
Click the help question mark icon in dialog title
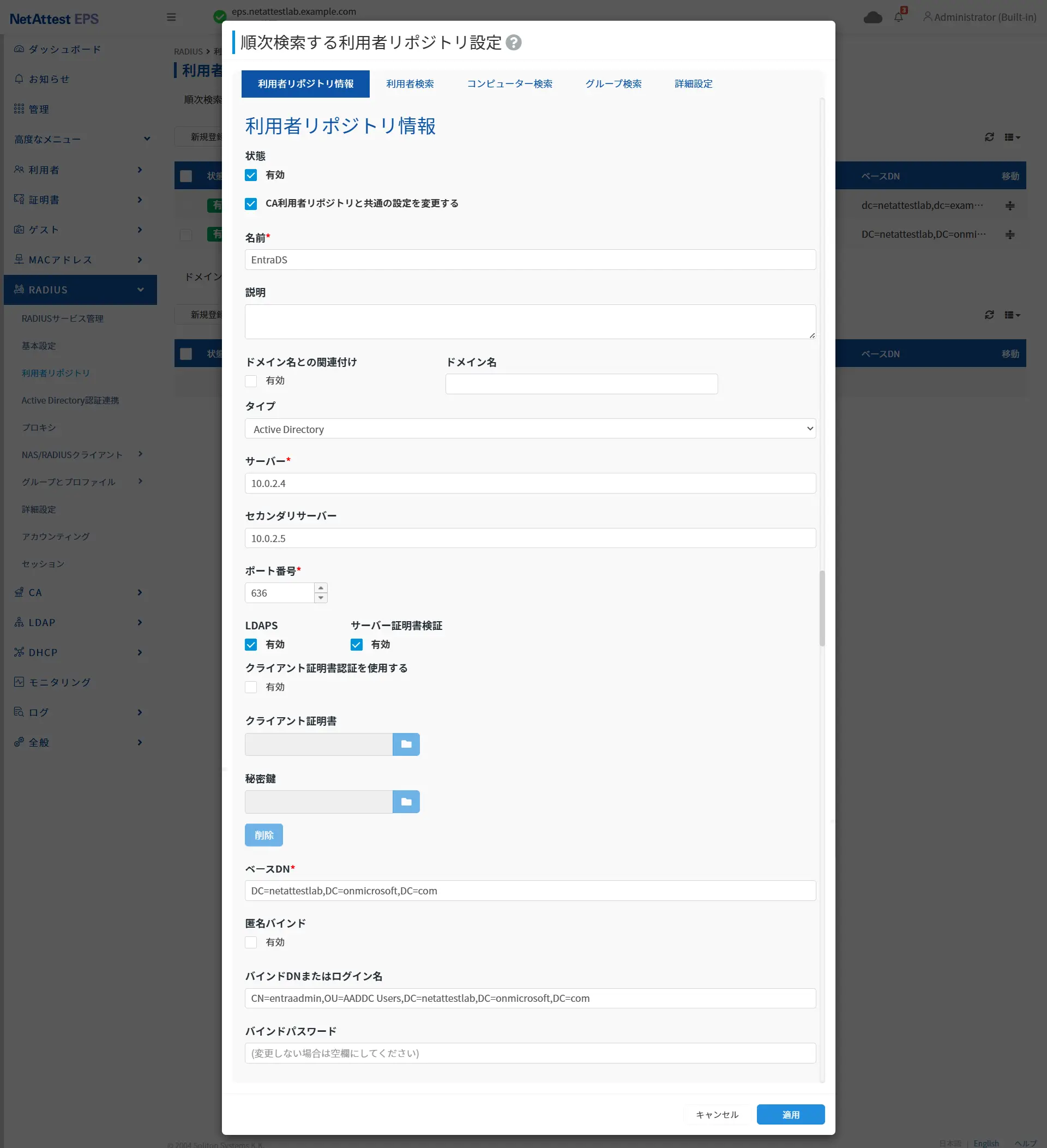pyautogui.click(x=513, y=43)
